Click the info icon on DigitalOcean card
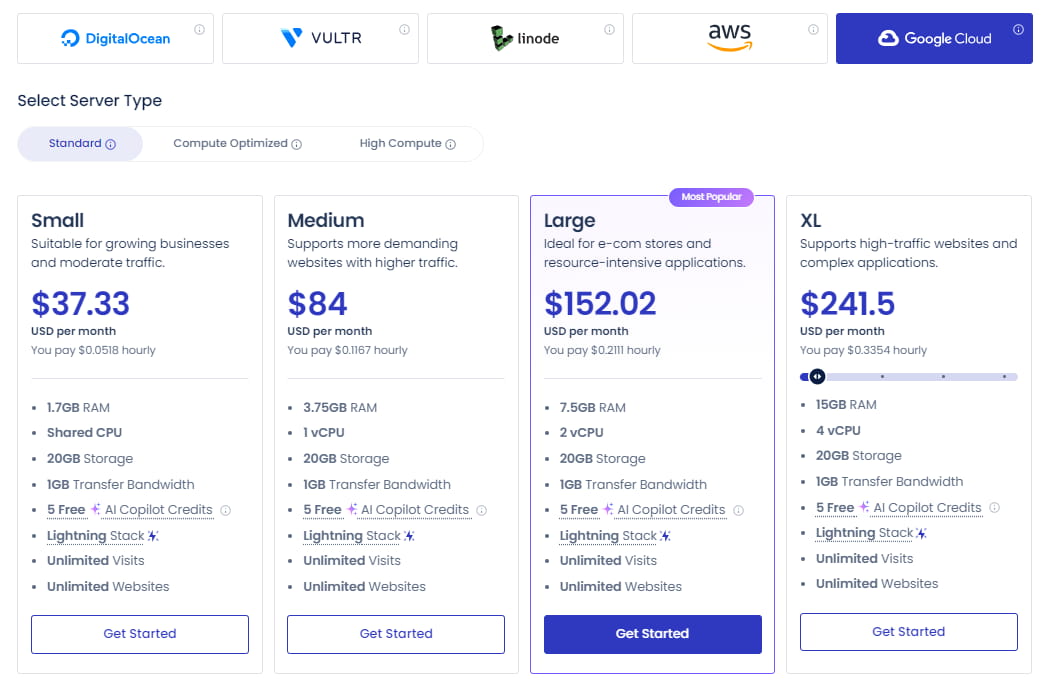This screenshot has width=1049, height=680. point(199,30)
